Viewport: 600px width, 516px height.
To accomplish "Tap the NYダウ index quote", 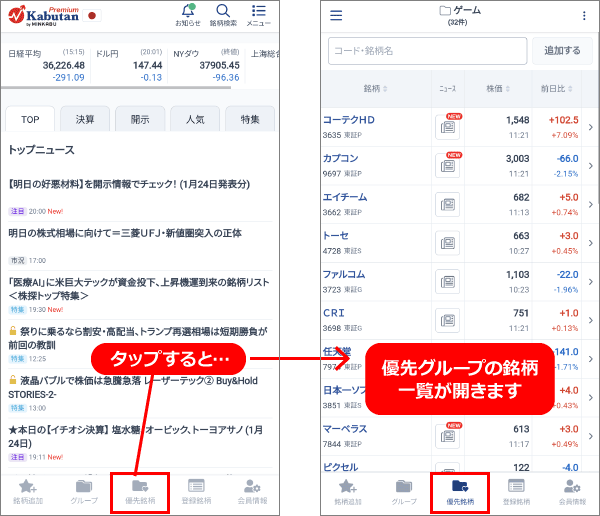I will pyautogui.click(x=207, y=65).
